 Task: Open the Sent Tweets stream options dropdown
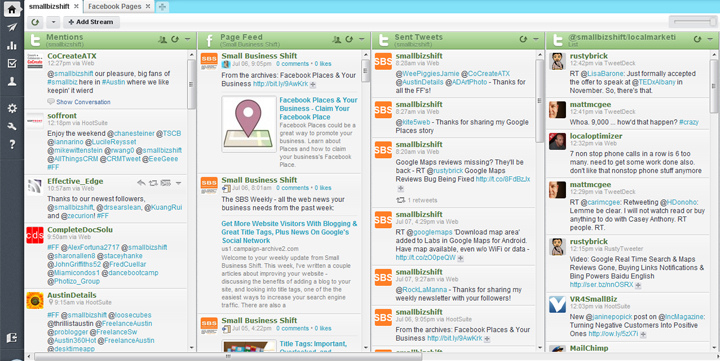tap(536, 39)
